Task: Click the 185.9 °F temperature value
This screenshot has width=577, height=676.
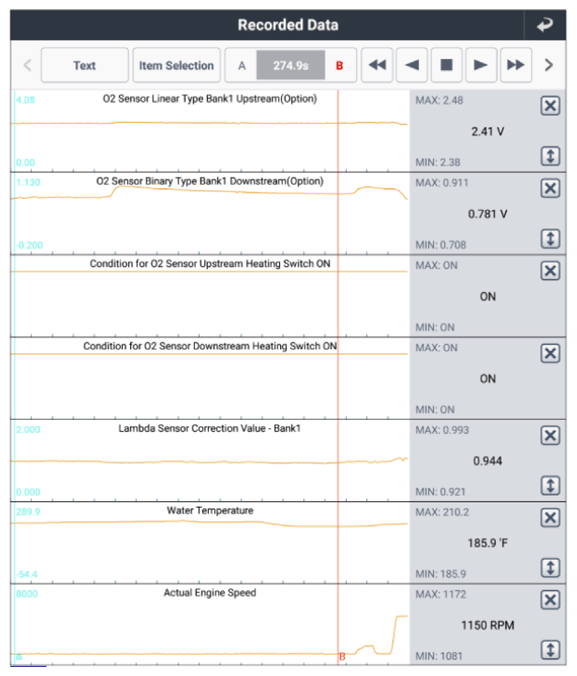Action: coord(488,543)
